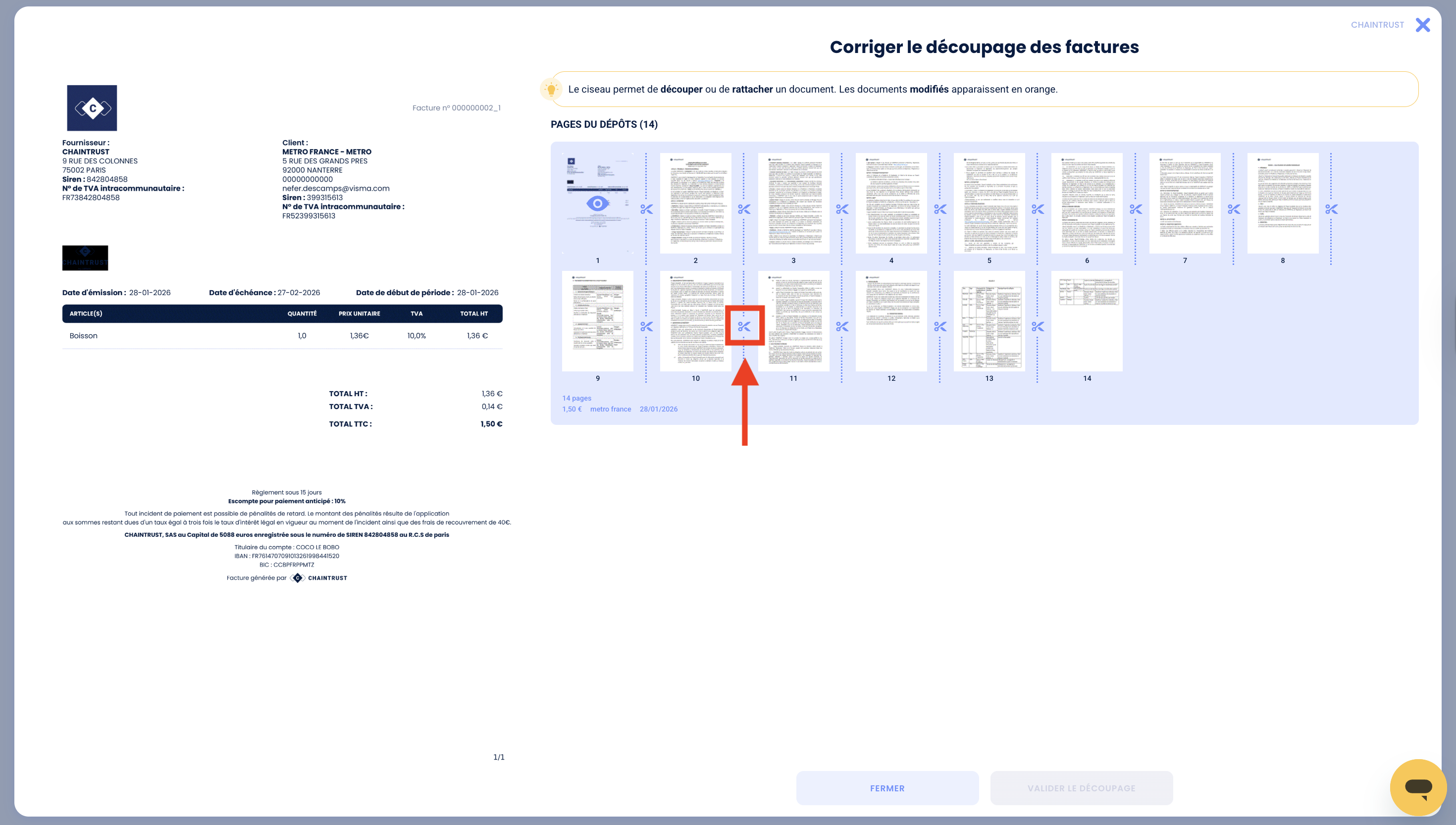Select page 6 thumbnail

1087,203
